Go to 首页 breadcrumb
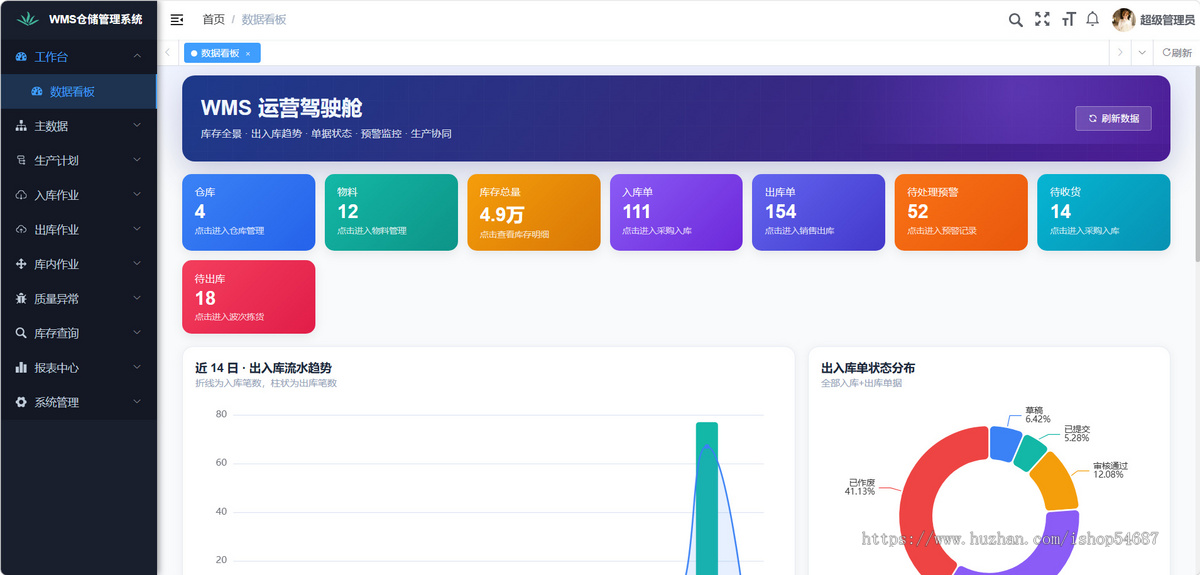This screenshot has width=1200, height=575. [213, 19]
